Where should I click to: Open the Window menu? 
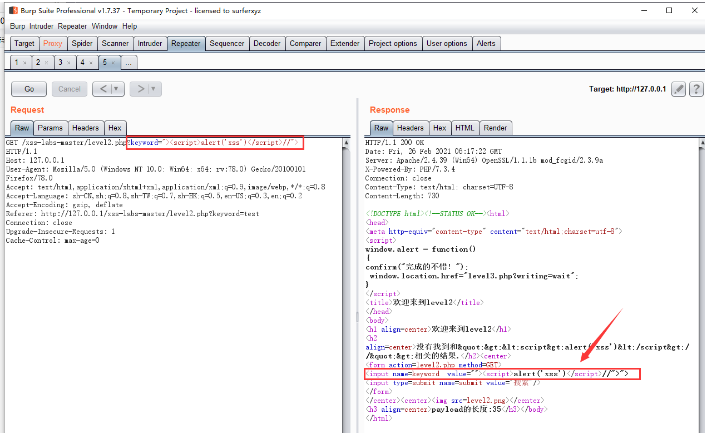(x=104, y=26)
